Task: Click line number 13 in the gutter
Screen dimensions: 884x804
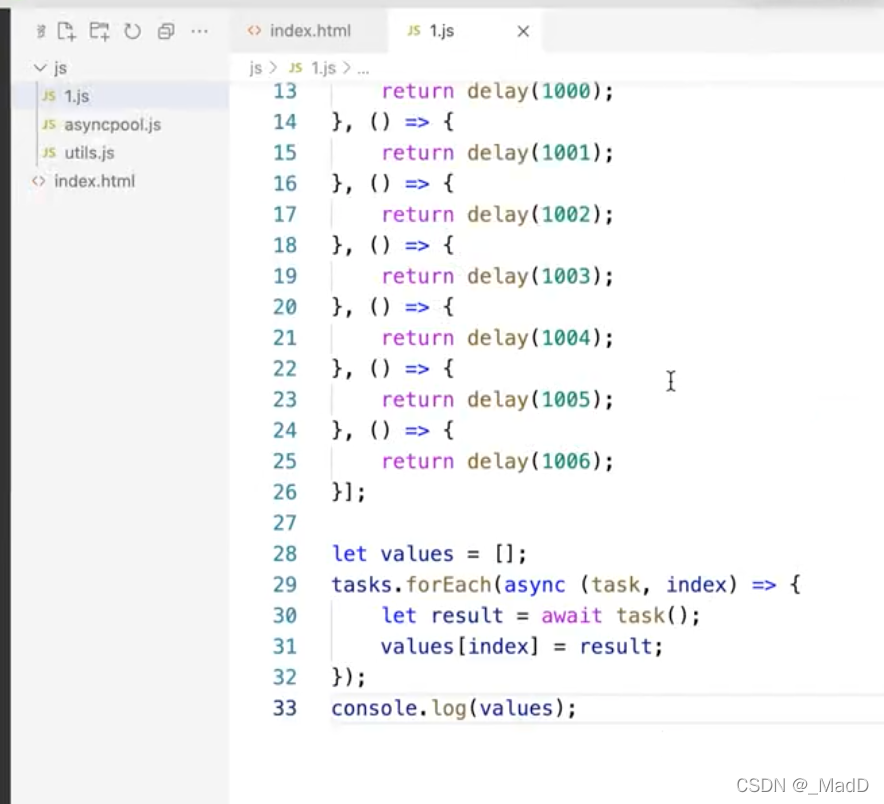Action: [x=285, y=91]
